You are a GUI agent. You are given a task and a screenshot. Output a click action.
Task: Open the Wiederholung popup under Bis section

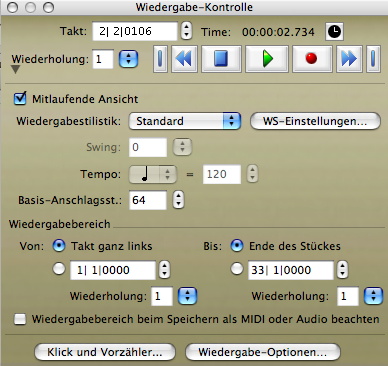click(x=373, y=296)
